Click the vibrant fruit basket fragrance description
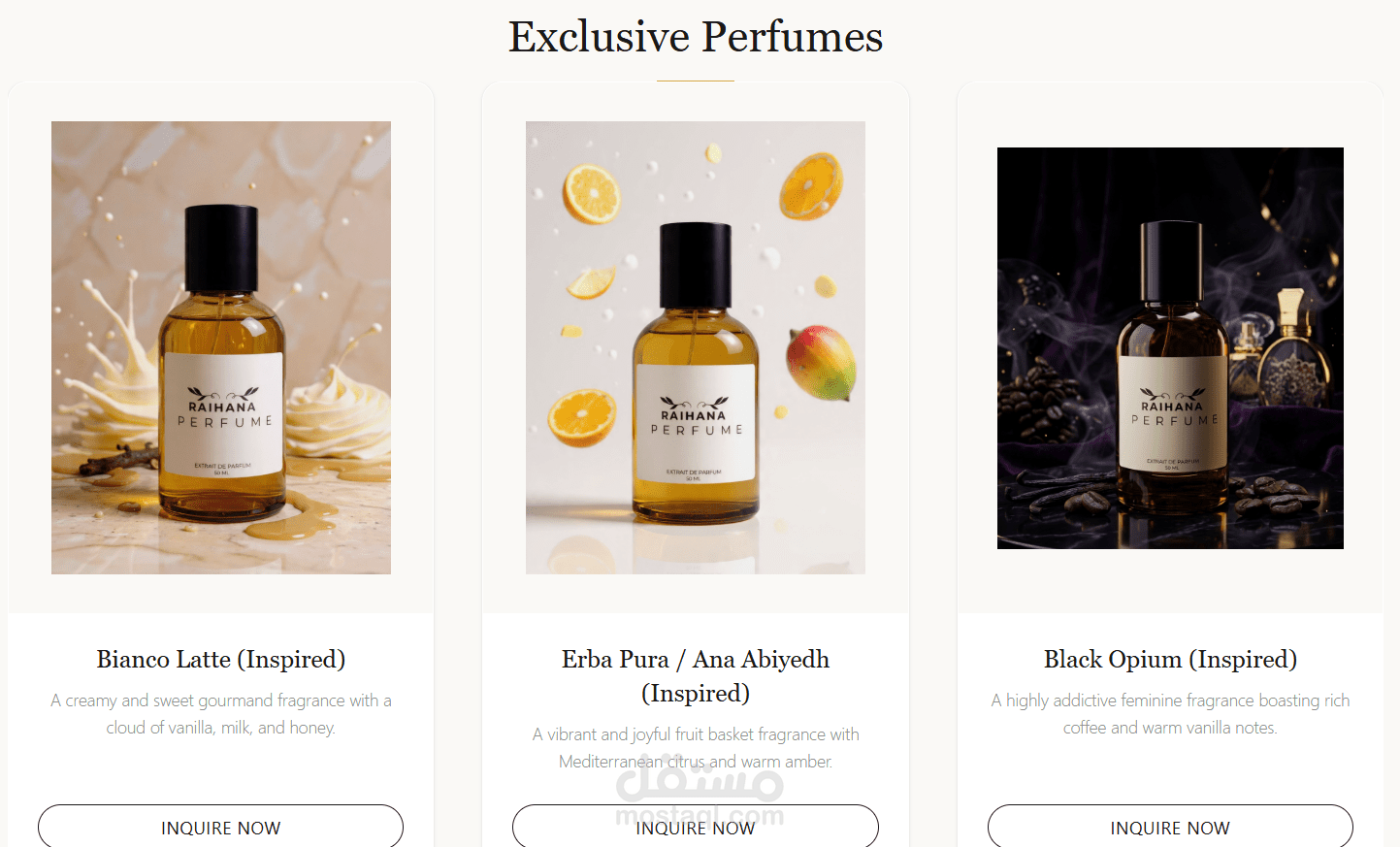The width and height of the screenshot is (1400, 847). click(x=696, y=748)
